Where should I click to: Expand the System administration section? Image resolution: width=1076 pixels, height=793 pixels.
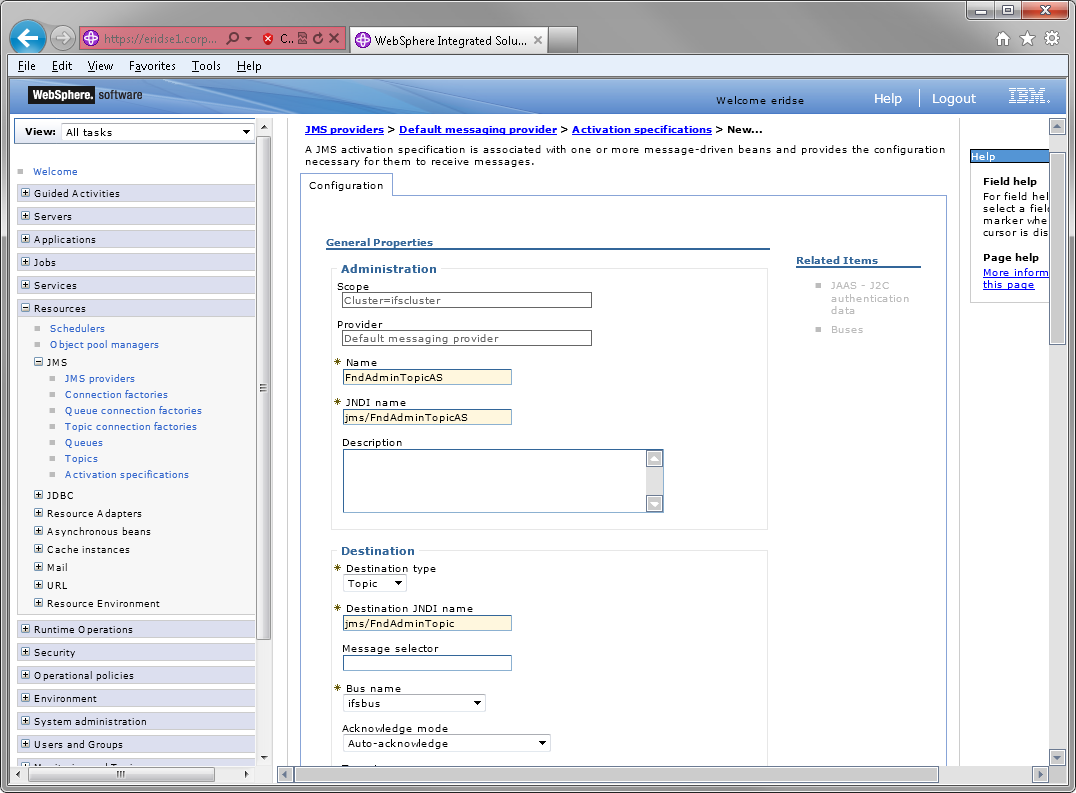tap(25, 721)
